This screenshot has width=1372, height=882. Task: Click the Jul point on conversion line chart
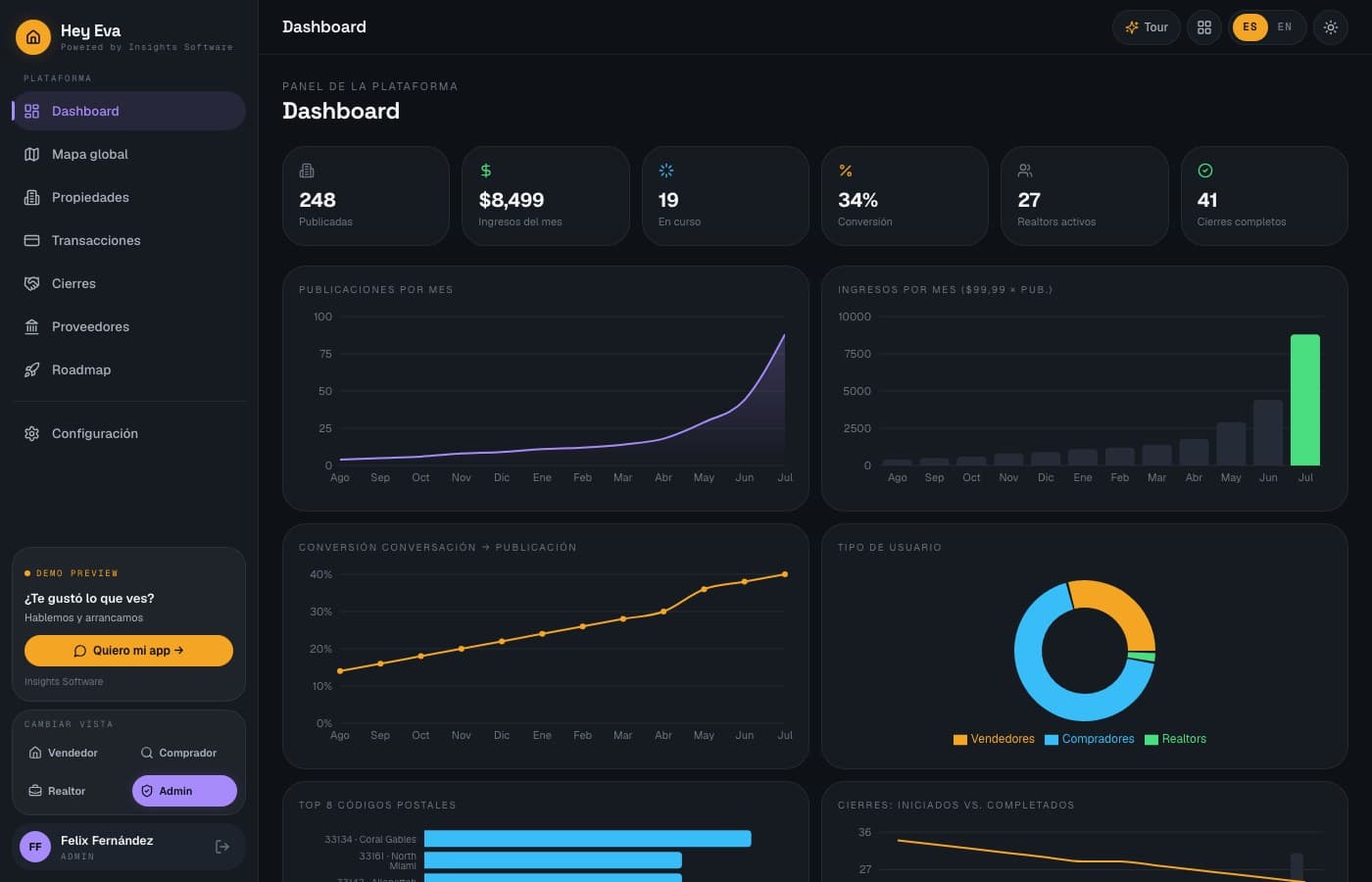coord(785,574)
